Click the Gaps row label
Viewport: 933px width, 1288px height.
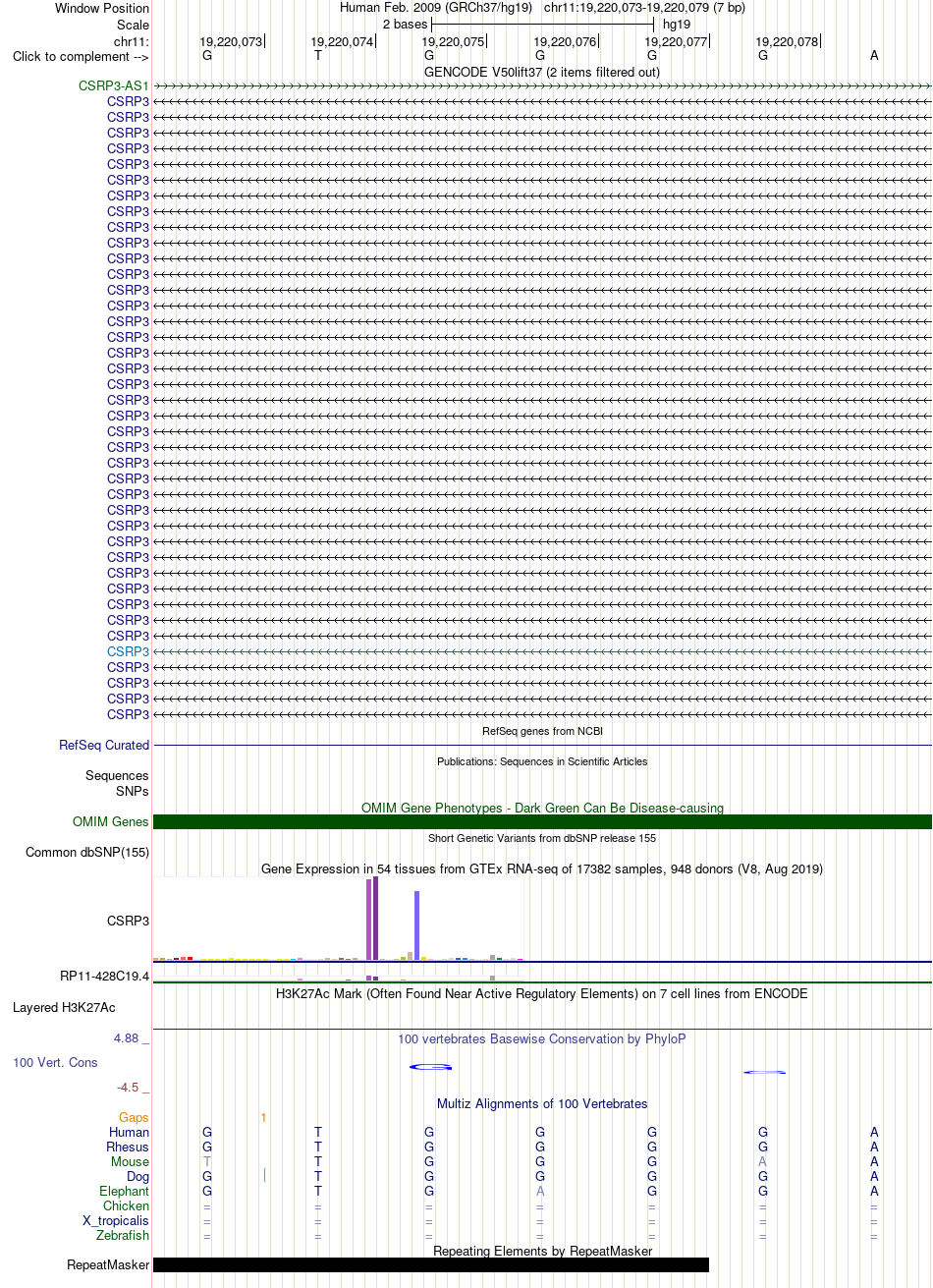[x=134, y=1117]
